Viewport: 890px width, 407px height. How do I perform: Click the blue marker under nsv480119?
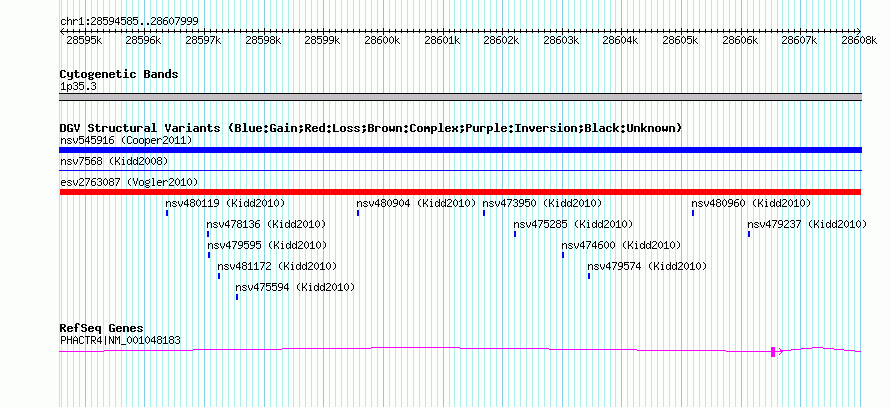pos(167,213)
